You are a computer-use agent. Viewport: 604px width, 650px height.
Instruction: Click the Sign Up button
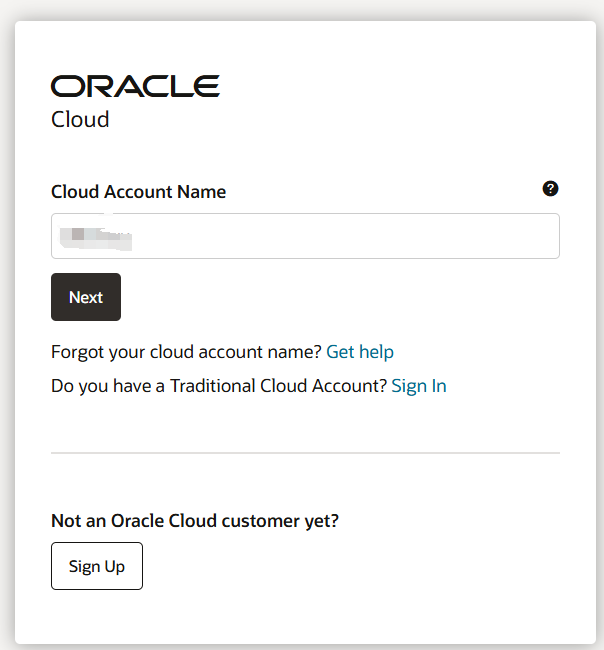(x=97, y=566)
